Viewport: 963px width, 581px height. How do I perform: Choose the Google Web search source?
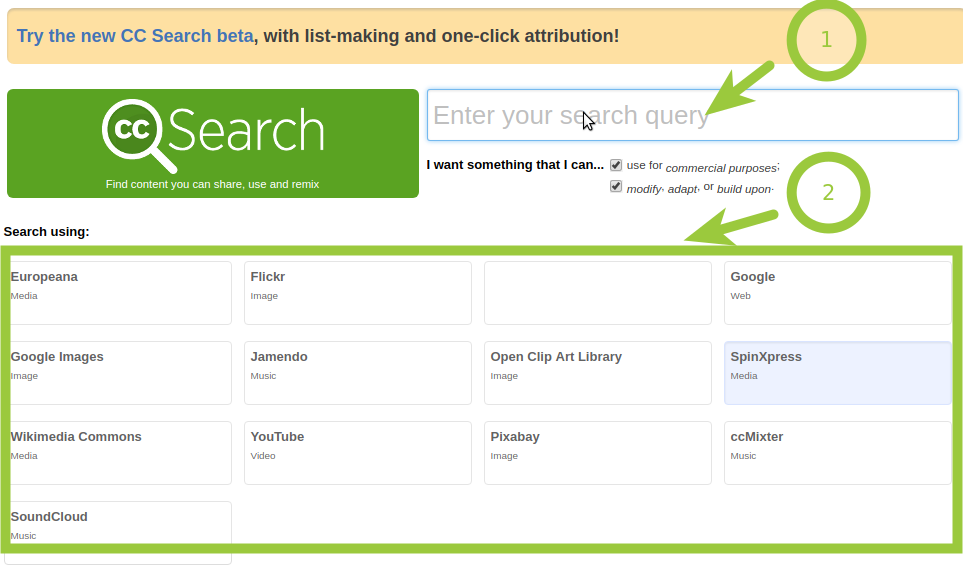point(838,293)
